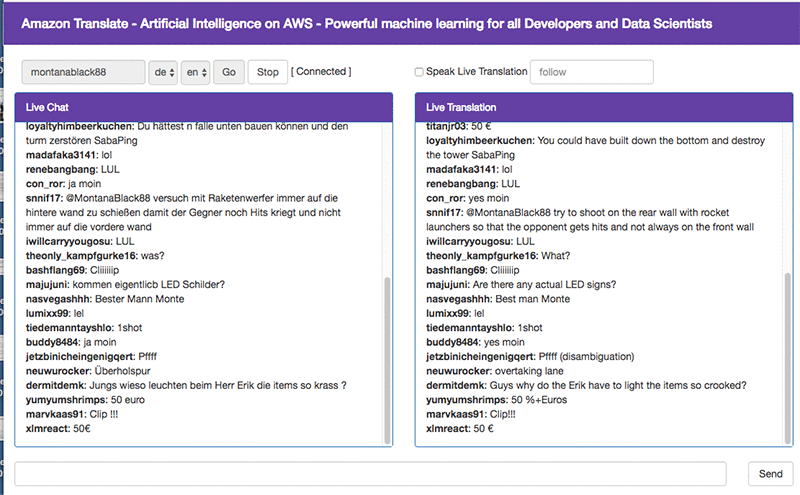Click the Send button

(770, 474)
